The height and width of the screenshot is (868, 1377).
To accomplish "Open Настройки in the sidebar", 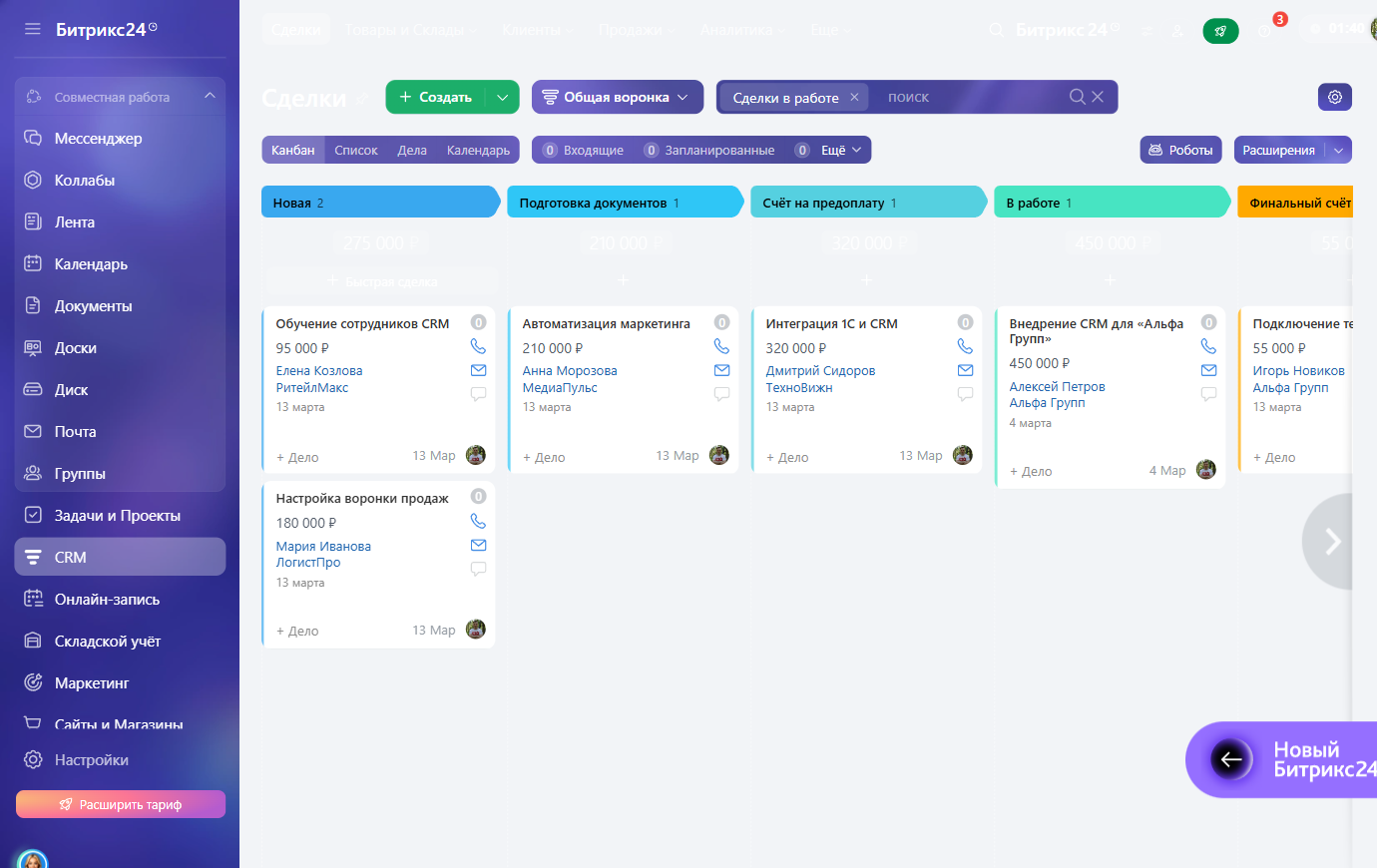I will click(x=120, y=760).
